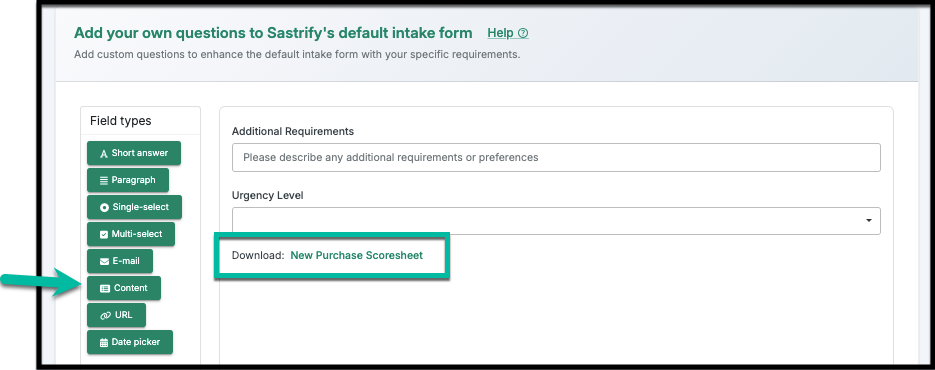The height and width of the screenshot is (370, 935).
Task: Select the Date picker calendar icon
Action: pos(104,343)
